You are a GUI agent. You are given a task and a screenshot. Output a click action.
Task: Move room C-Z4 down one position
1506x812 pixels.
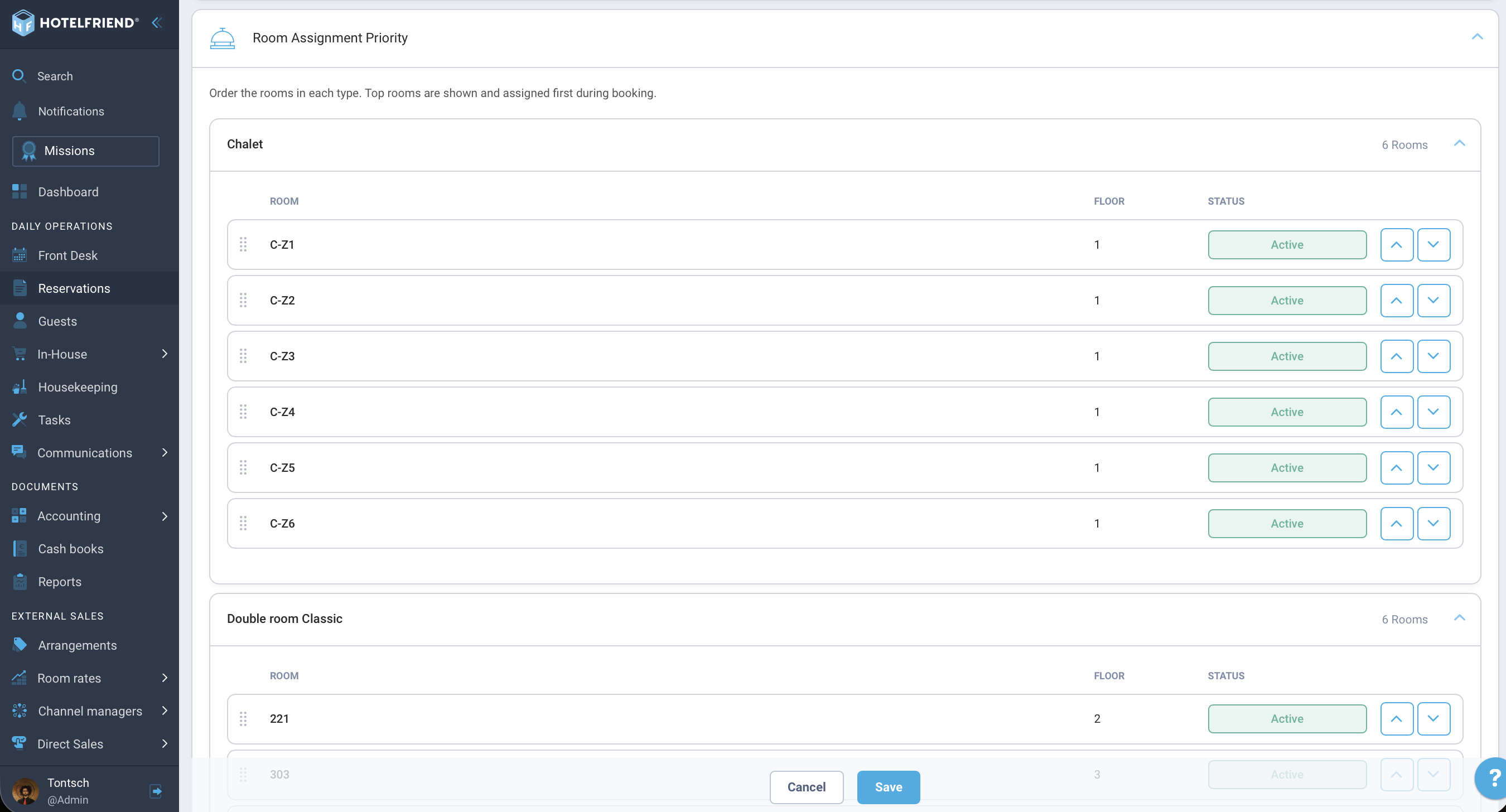(1433, 412)
